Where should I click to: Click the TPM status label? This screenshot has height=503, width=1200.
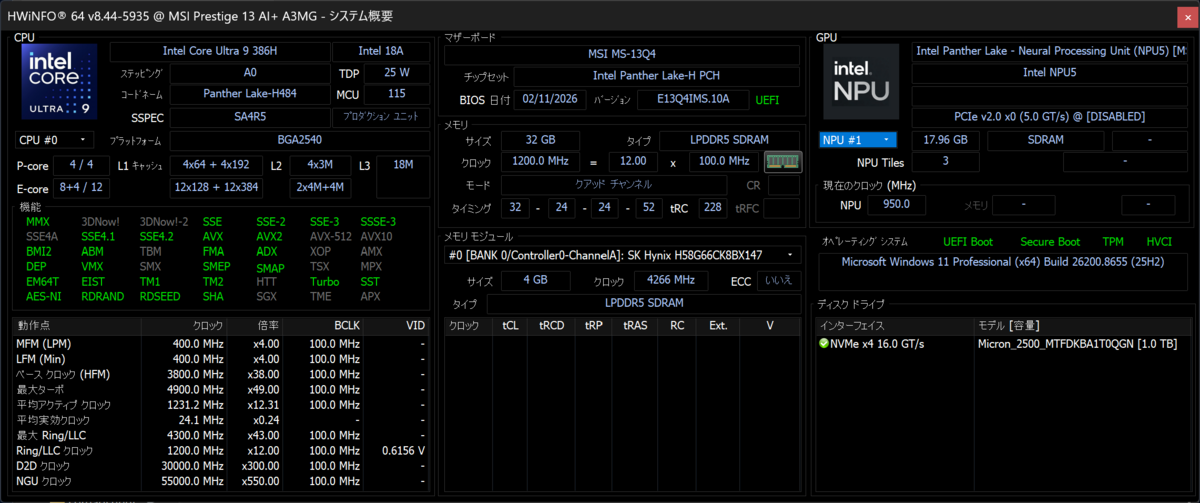(x=1113, y=242)
